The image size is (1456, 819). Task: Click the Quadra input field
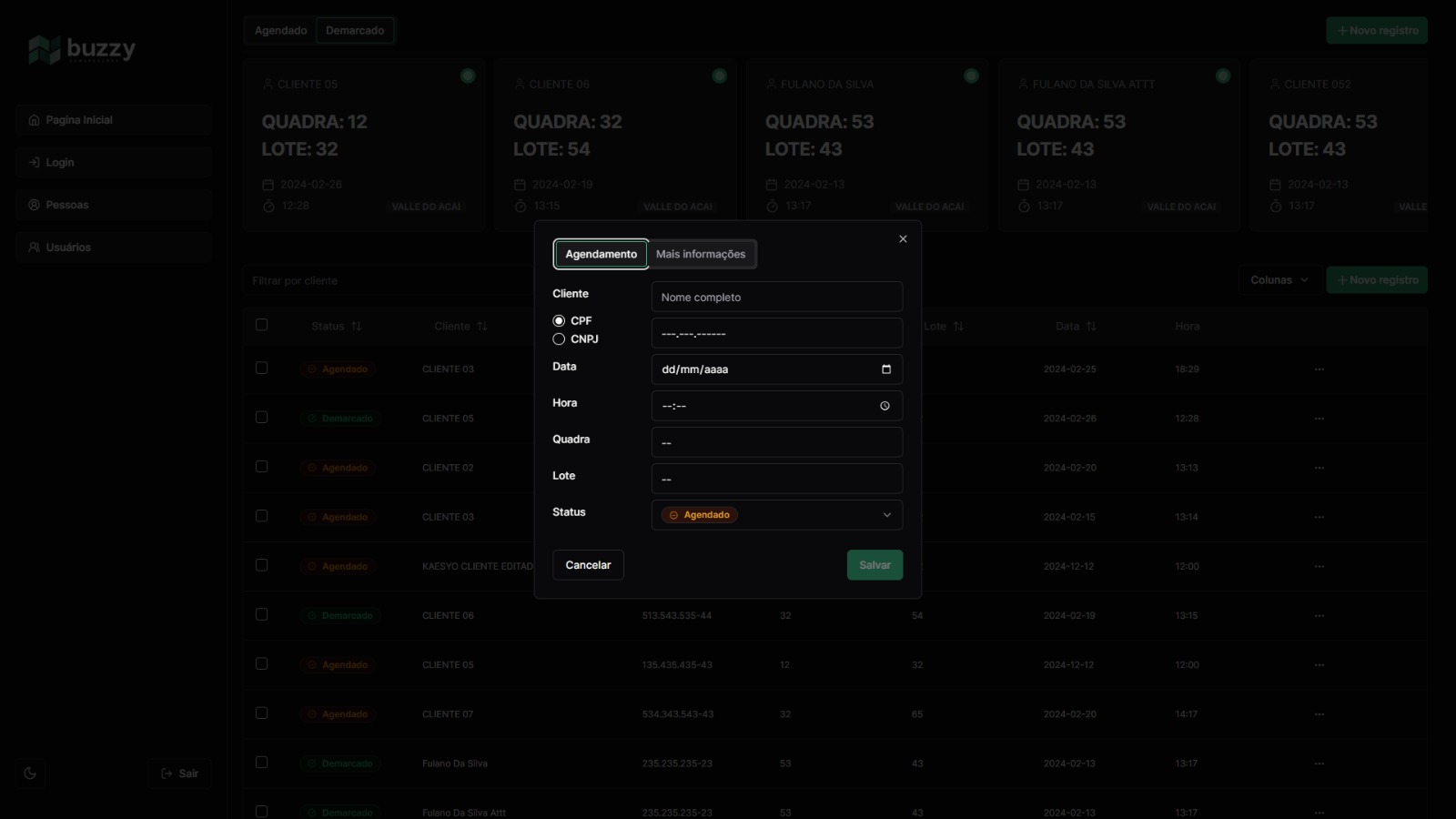click(x=776, y=442)
